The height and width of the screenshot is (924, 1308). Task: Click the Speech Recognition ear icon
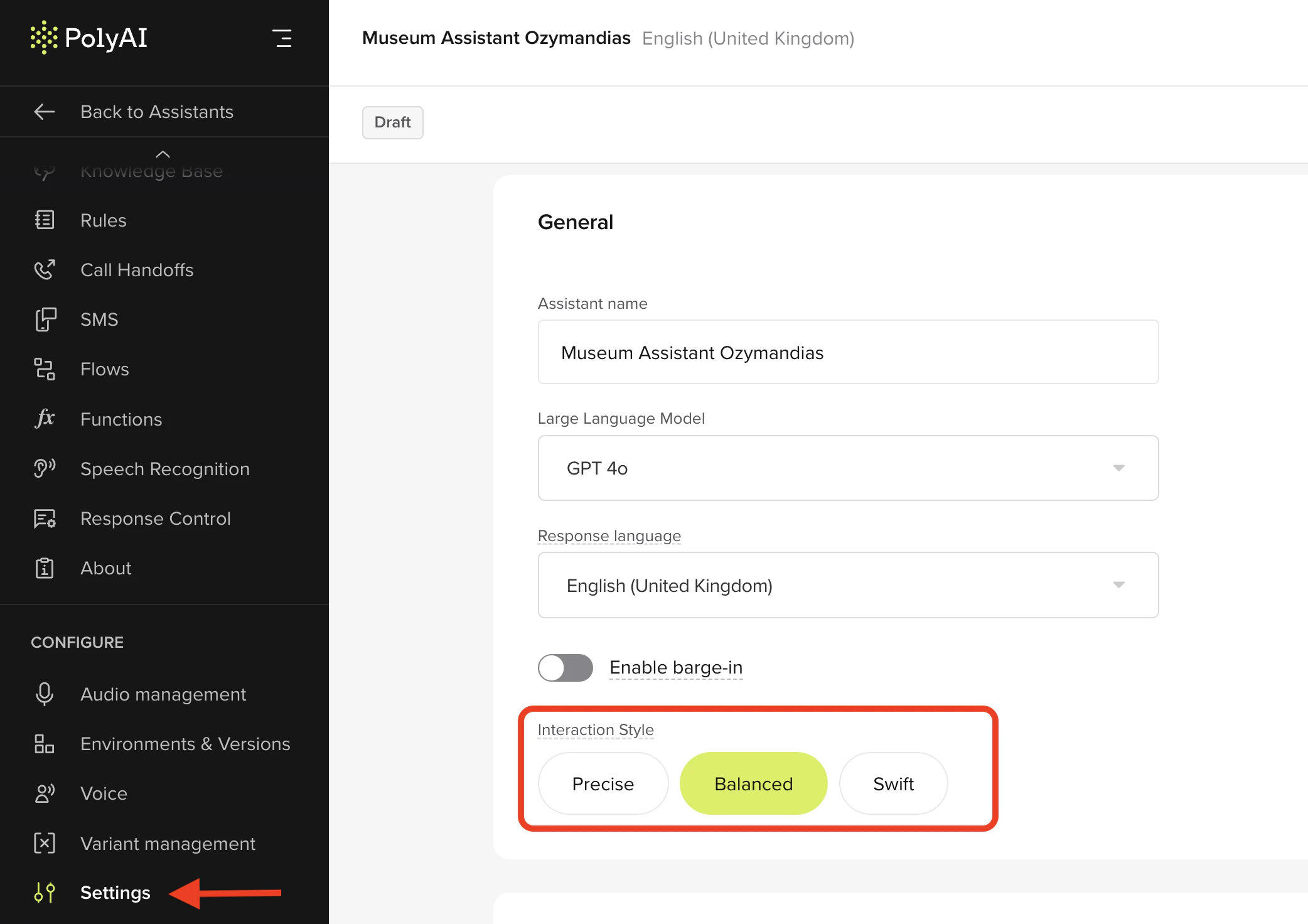[45, 468]
